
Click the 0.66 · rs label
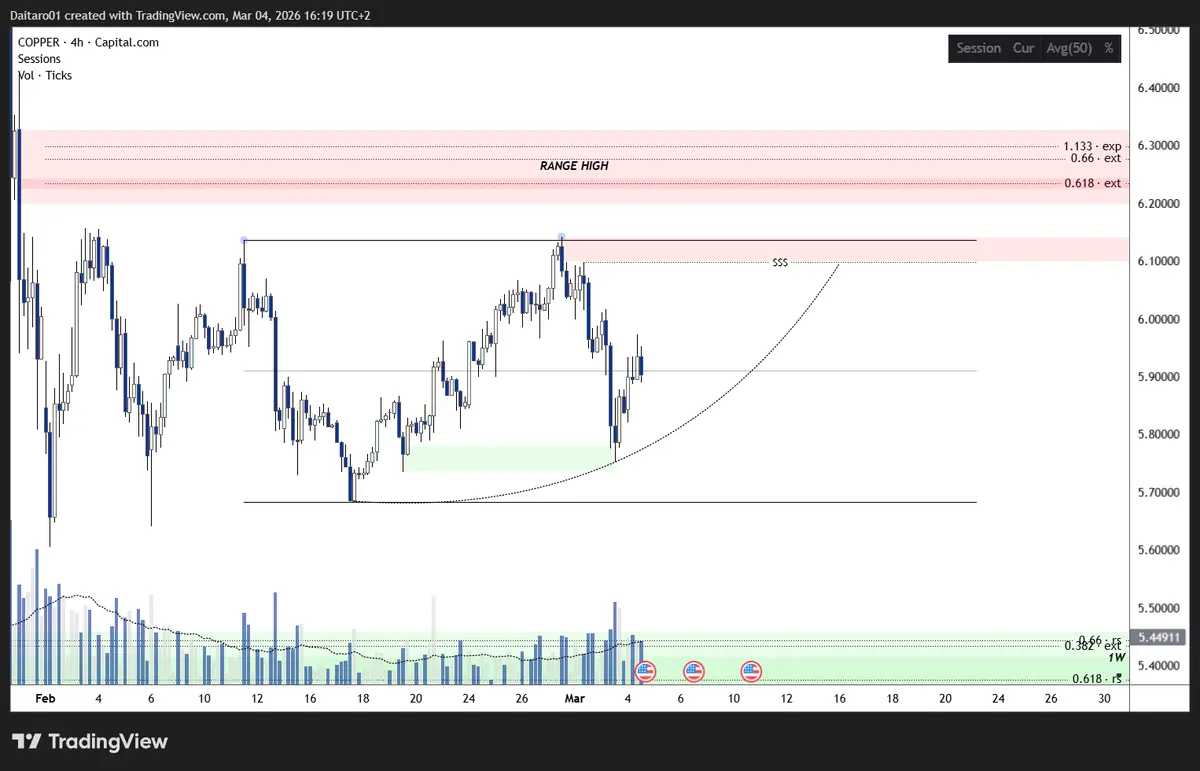1099,639
